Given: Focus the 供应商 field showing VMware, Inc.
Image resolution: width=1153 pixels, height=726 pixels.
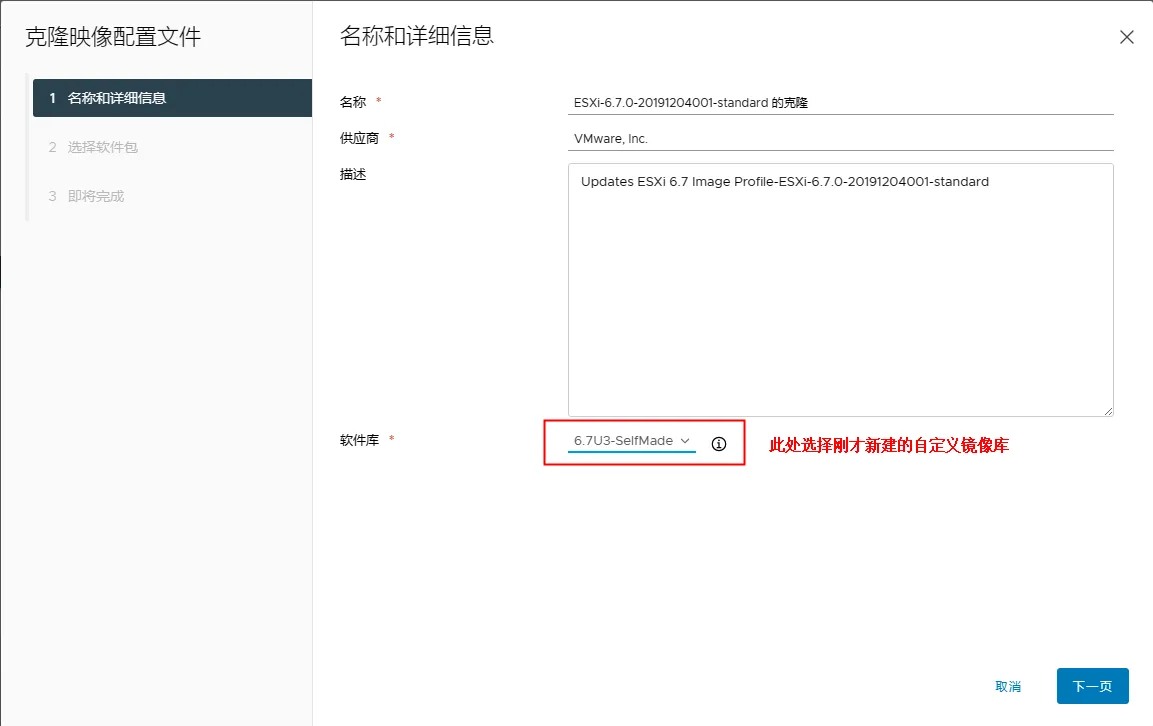Looking at the screenshot, I should click(839, 139).
